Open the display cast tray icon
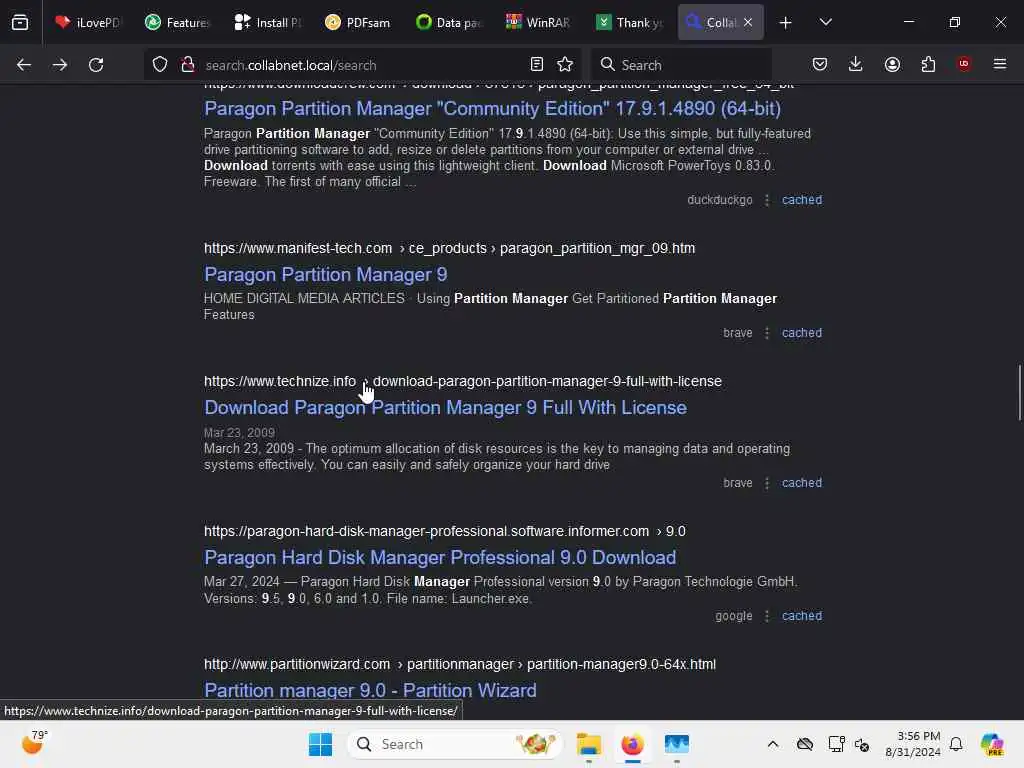Image resolution: width=1024 pixels, height=768 pixels. [835, 744]
